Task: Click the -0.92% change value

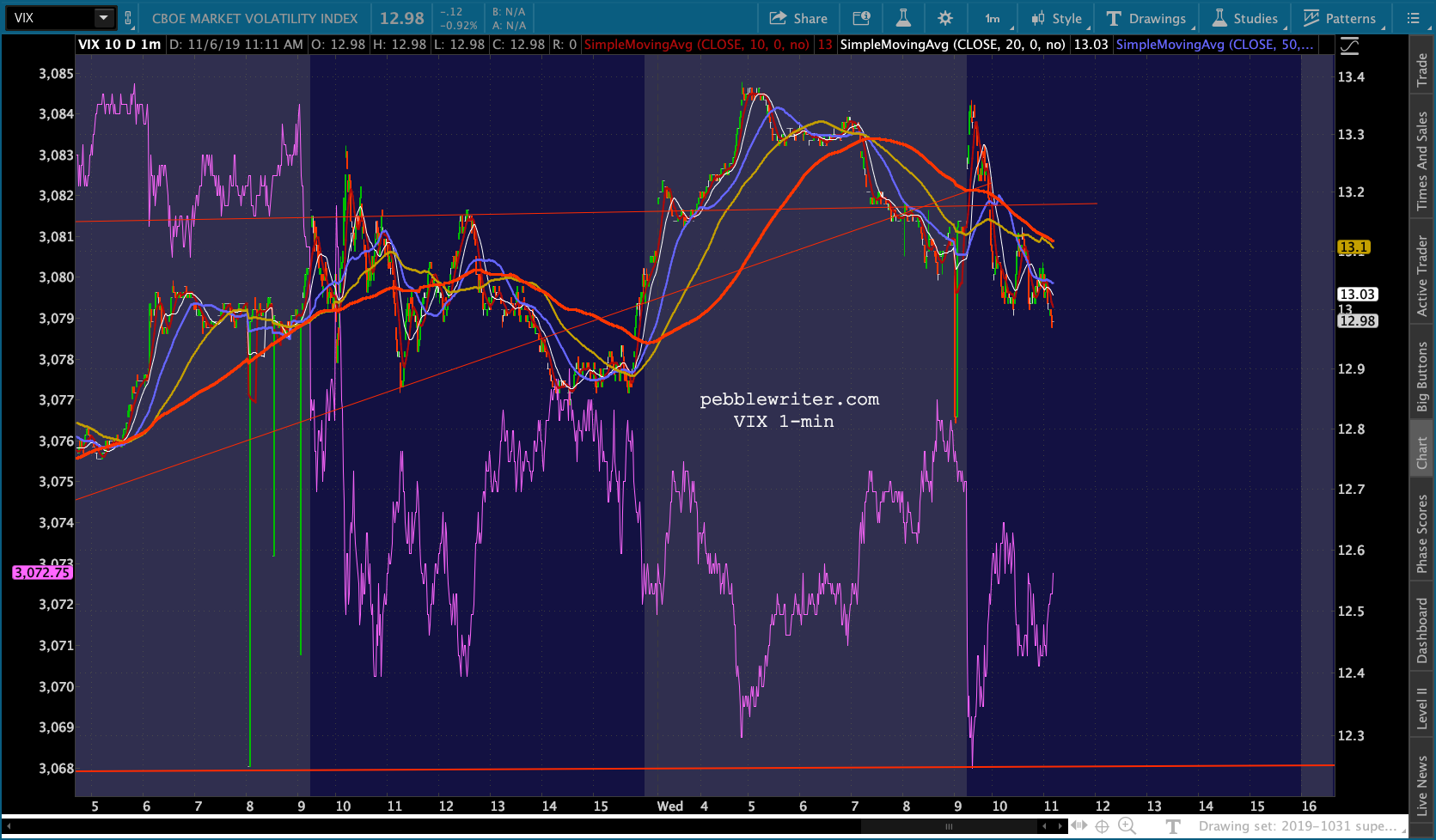Action: [458, 26]
